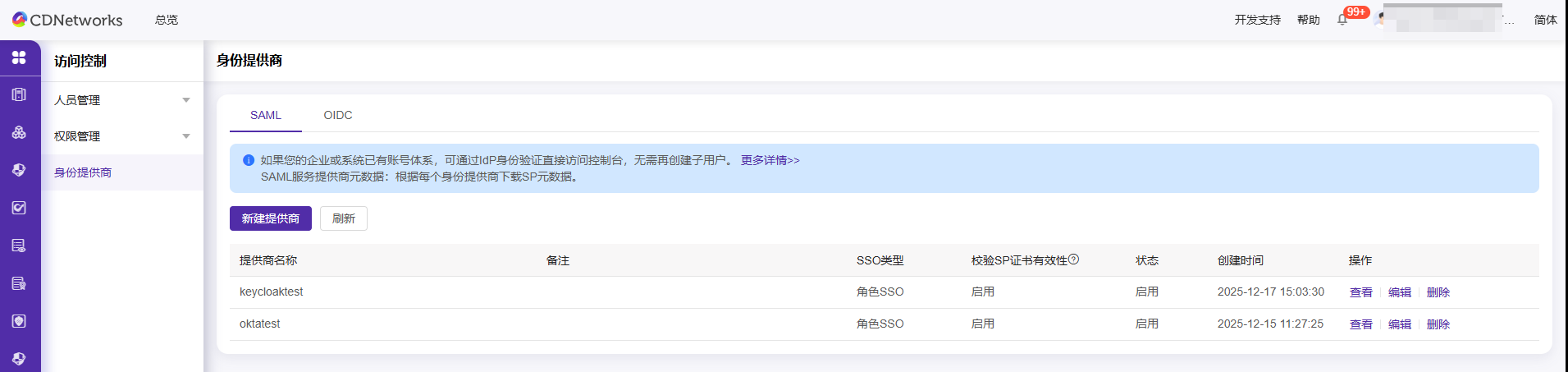This screenshot has width=1568, height=372.
Task: Click the document with eye icon in sidebar
Action: [x=19, y=246]
